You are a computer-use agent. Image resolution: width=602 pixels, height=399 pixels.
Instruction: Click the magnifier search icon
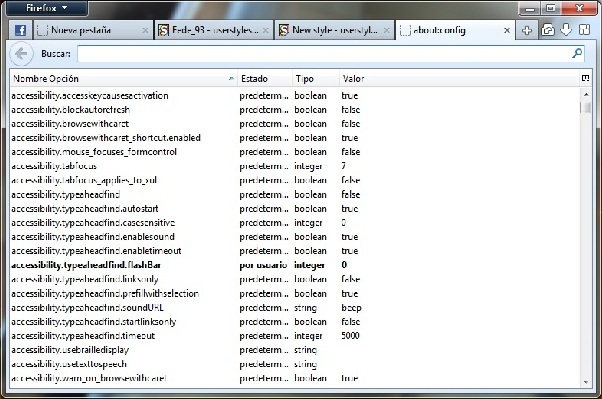pyautogui.click(x=577, y=53)
